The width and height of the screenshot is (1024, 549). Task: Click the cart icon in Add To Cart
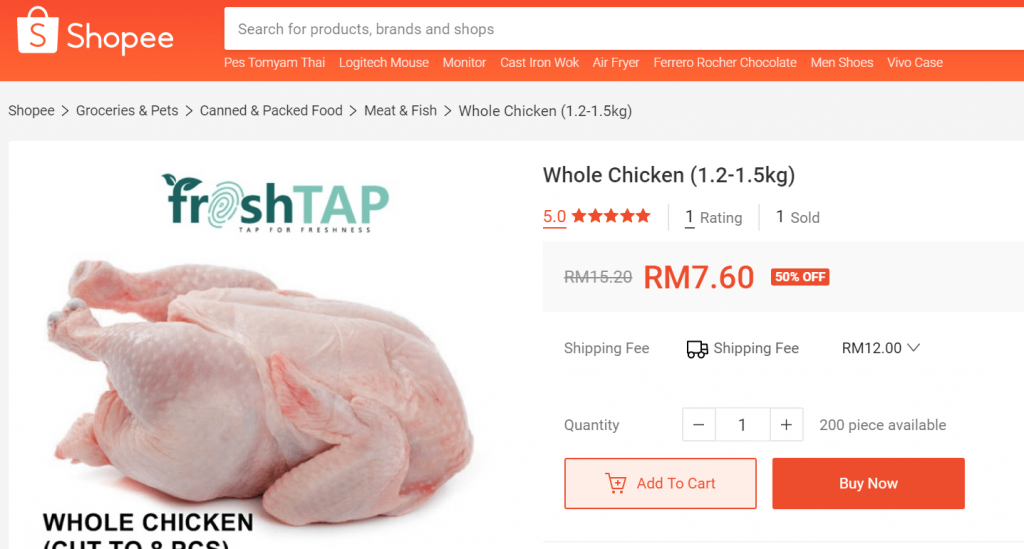[x=615, y=483]
